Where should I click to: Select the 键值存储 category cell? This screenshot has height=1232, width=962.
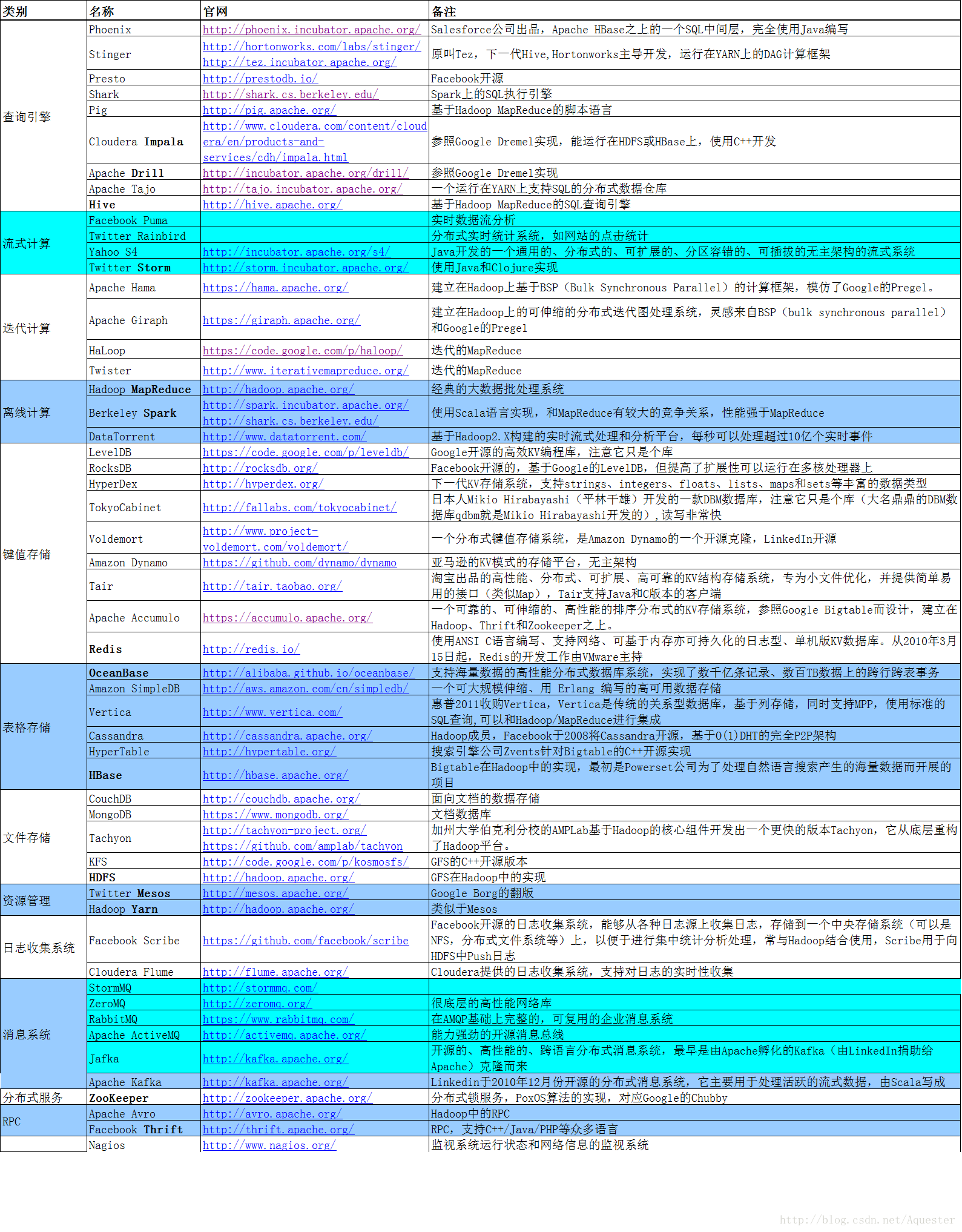pos(44,554)
